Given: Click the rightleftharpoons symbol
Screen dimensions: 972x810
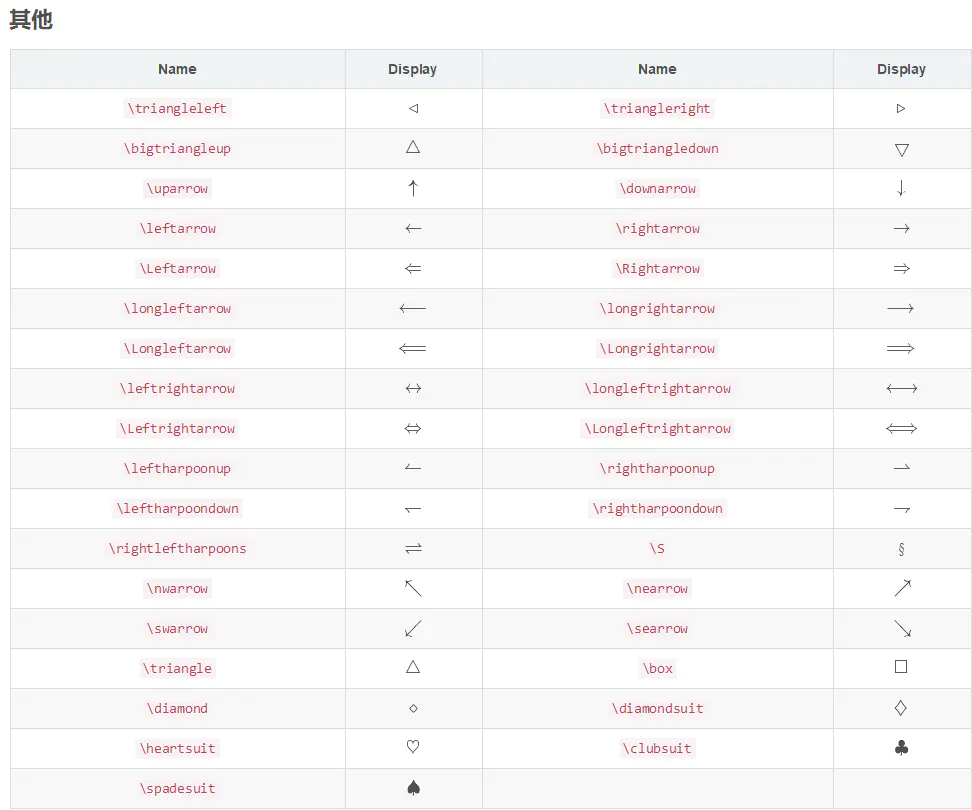Looking at the screenshot, I should (x=413, y=548).
